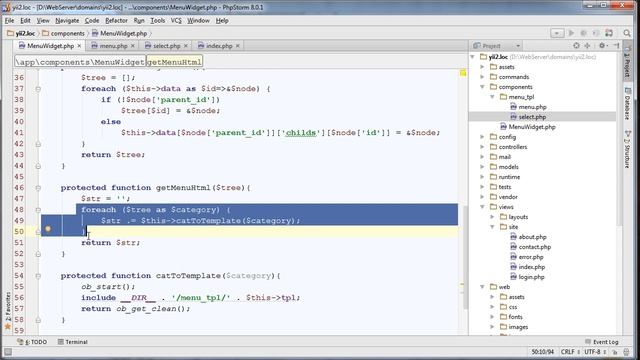
Task: Click the intention bulb on line 50
Action: (x=48, y=229)
